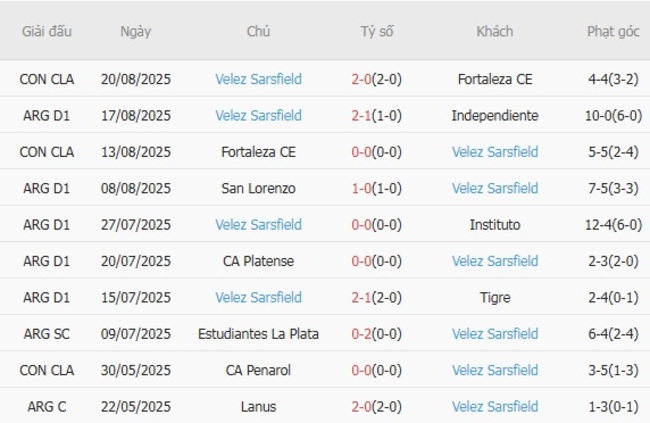Click the 2-0 score in Lanus row
The height and width of the screenshot is (423, 650).
[x=361, y=407]
